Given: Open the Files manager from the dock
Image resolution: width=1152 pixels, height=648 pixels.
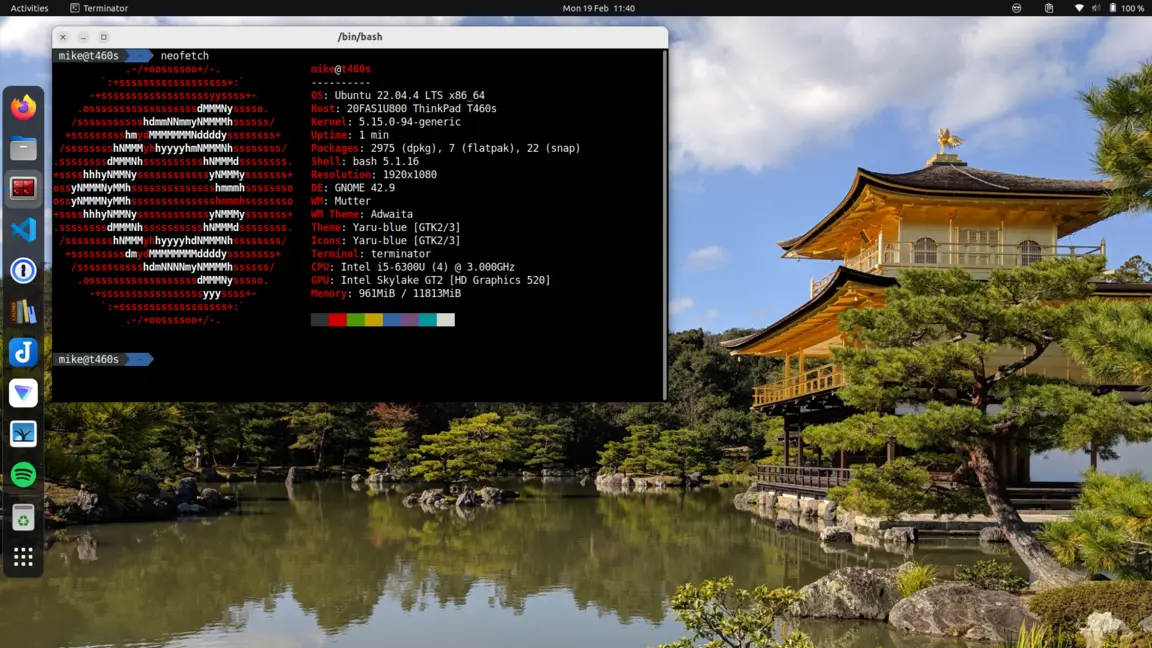Looking at the screenshot, I should (23, 148).
